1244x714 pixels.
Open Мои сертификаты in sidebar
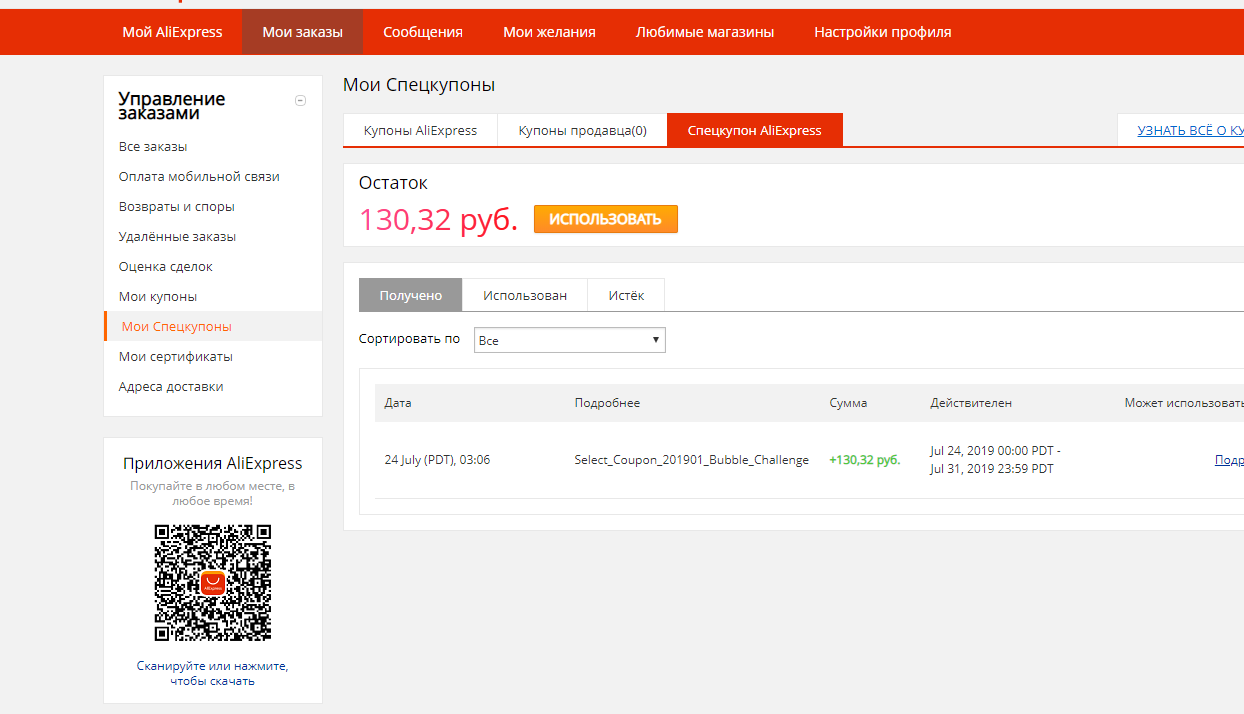(176, 357)
